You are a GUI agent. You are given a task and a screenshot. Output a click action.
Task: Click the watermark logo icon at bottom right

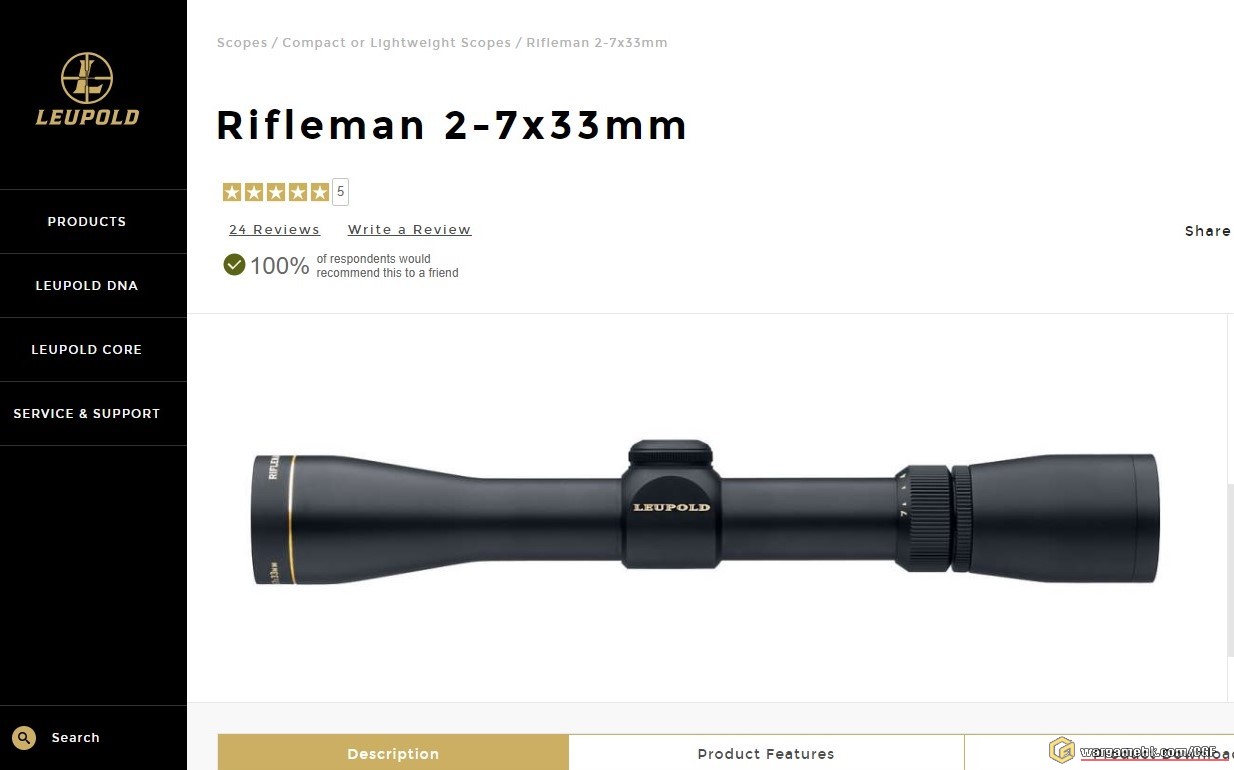tap(1061, 750)
